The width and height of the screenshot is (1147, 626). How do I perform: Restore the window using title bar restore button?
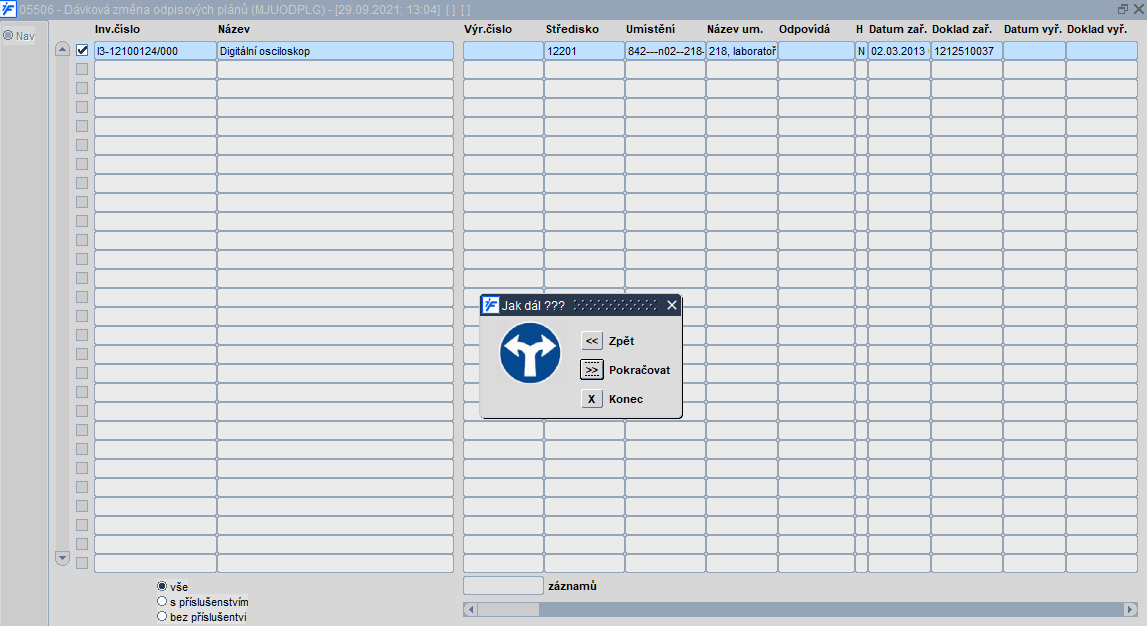[x=1123, y=10]
